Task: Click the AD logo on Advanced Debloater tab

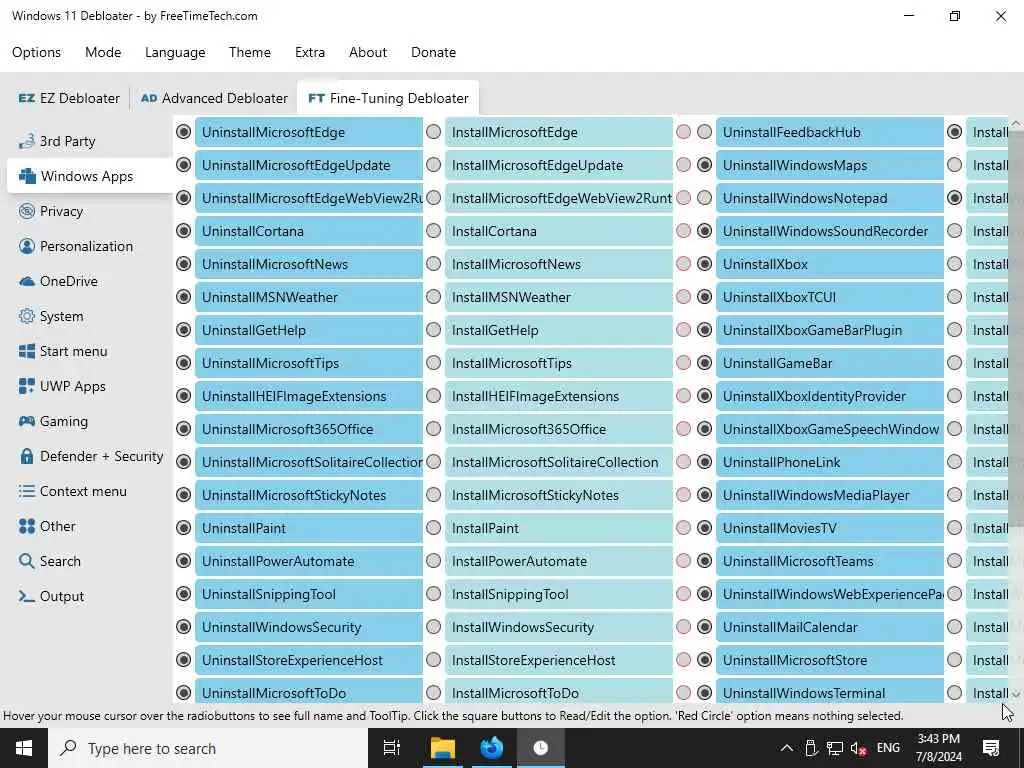Action: 149,98
